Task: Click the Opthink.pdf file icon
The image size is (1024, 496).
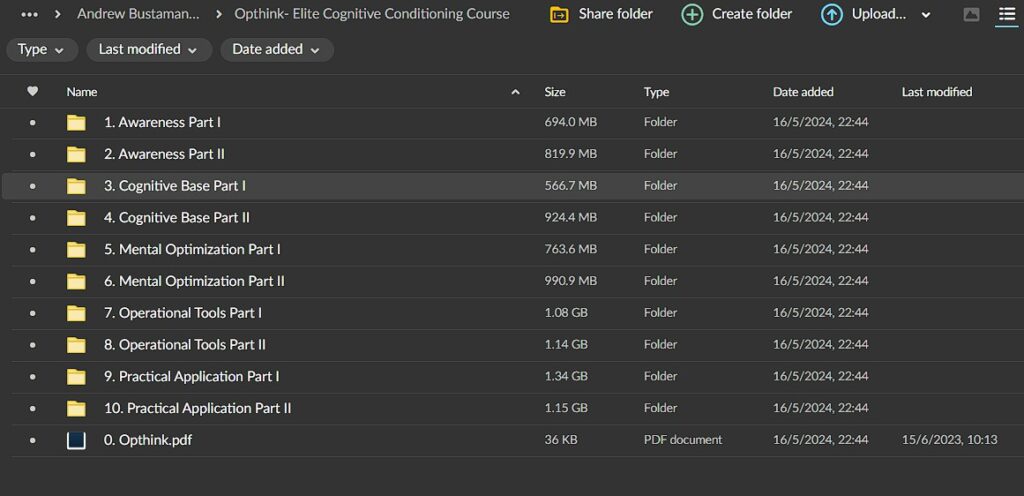Action: point(76,440)
